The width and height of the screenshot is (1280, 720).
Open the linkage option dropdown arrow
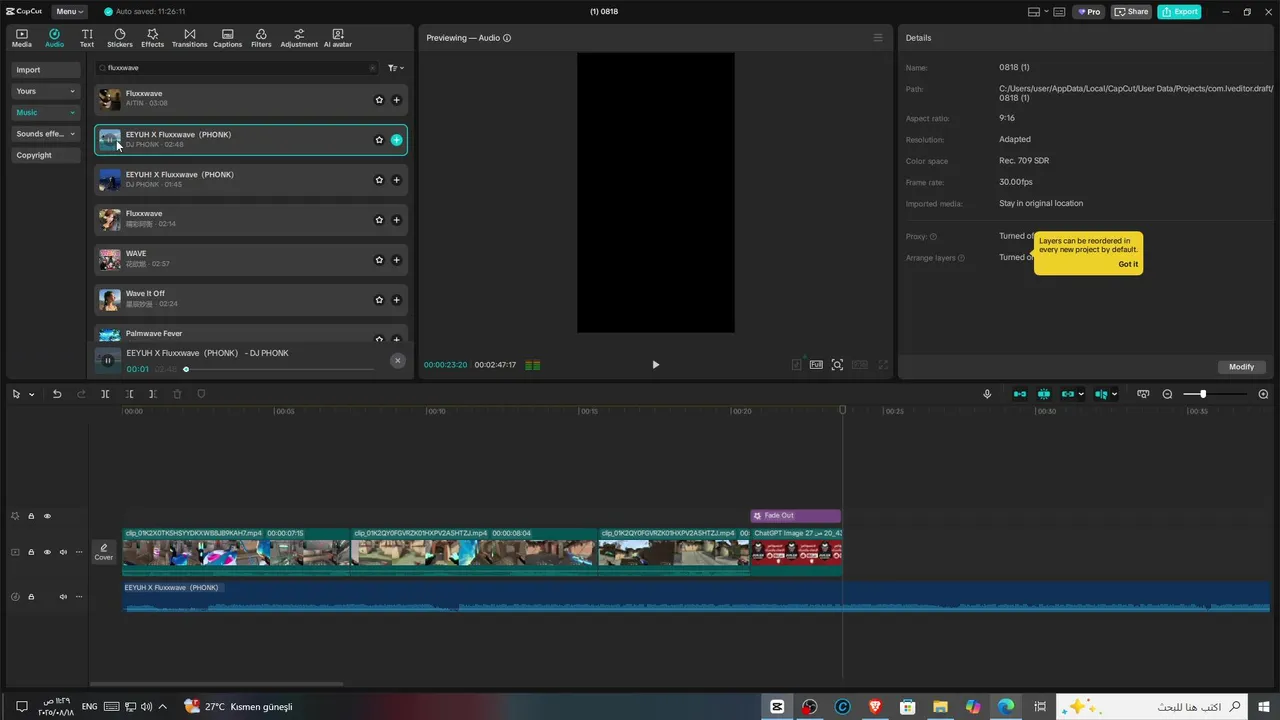click(1081, 394)
